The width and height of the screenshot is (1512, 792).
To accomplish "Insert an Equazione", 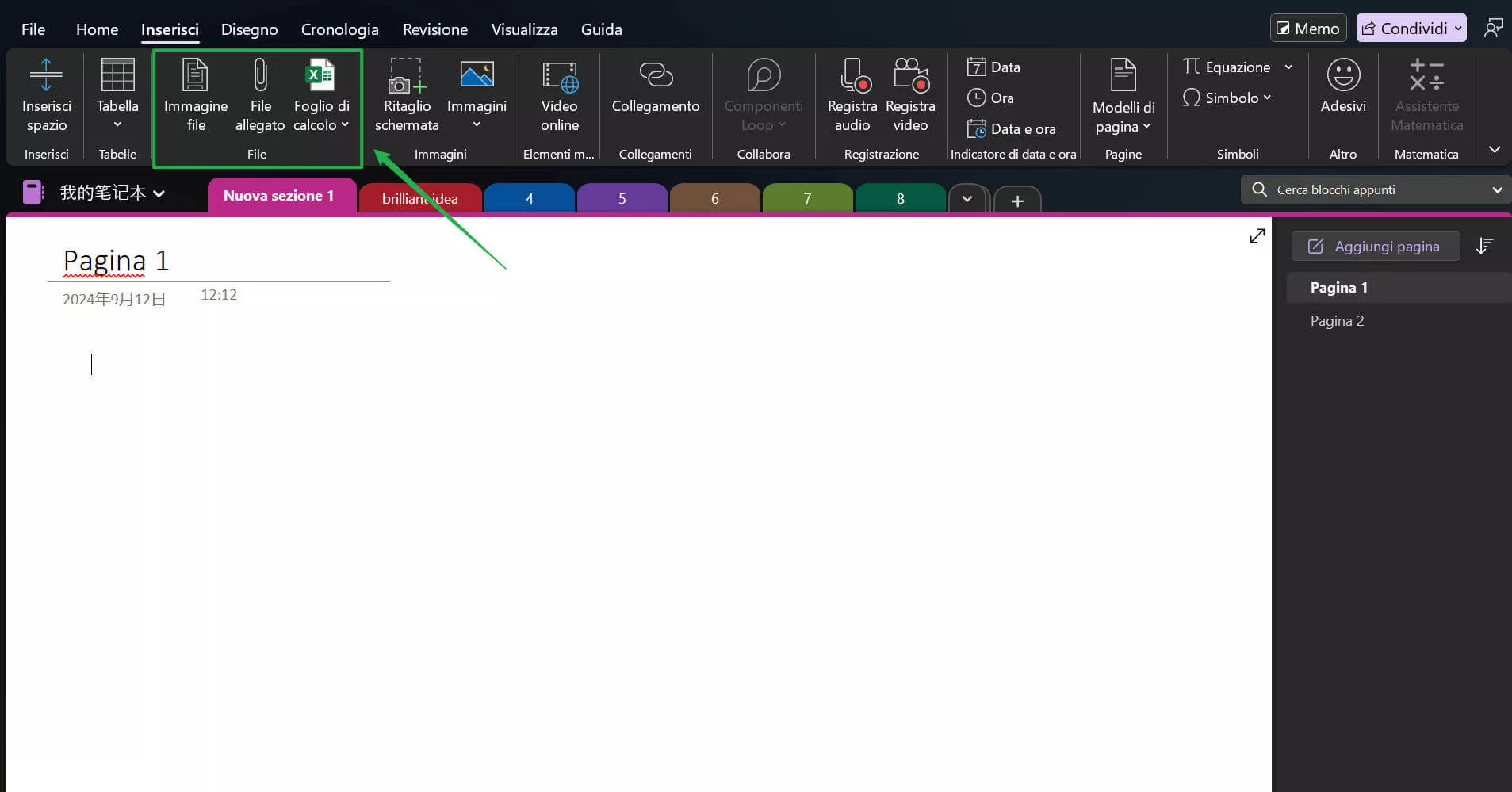I will tap(1227, 67).
